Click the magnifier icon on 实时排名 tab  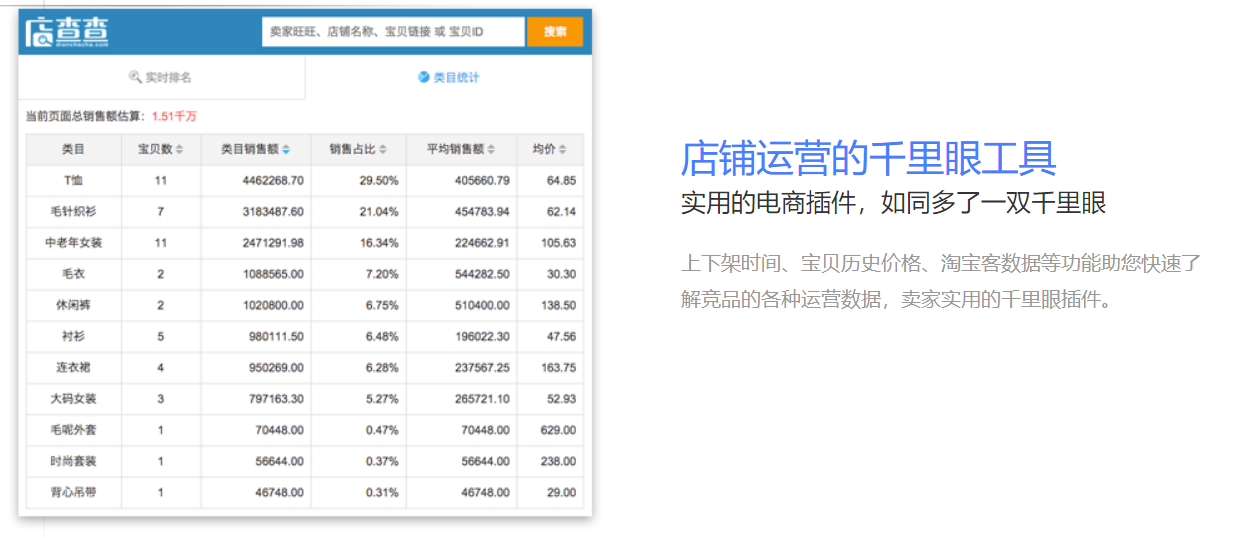135,77
